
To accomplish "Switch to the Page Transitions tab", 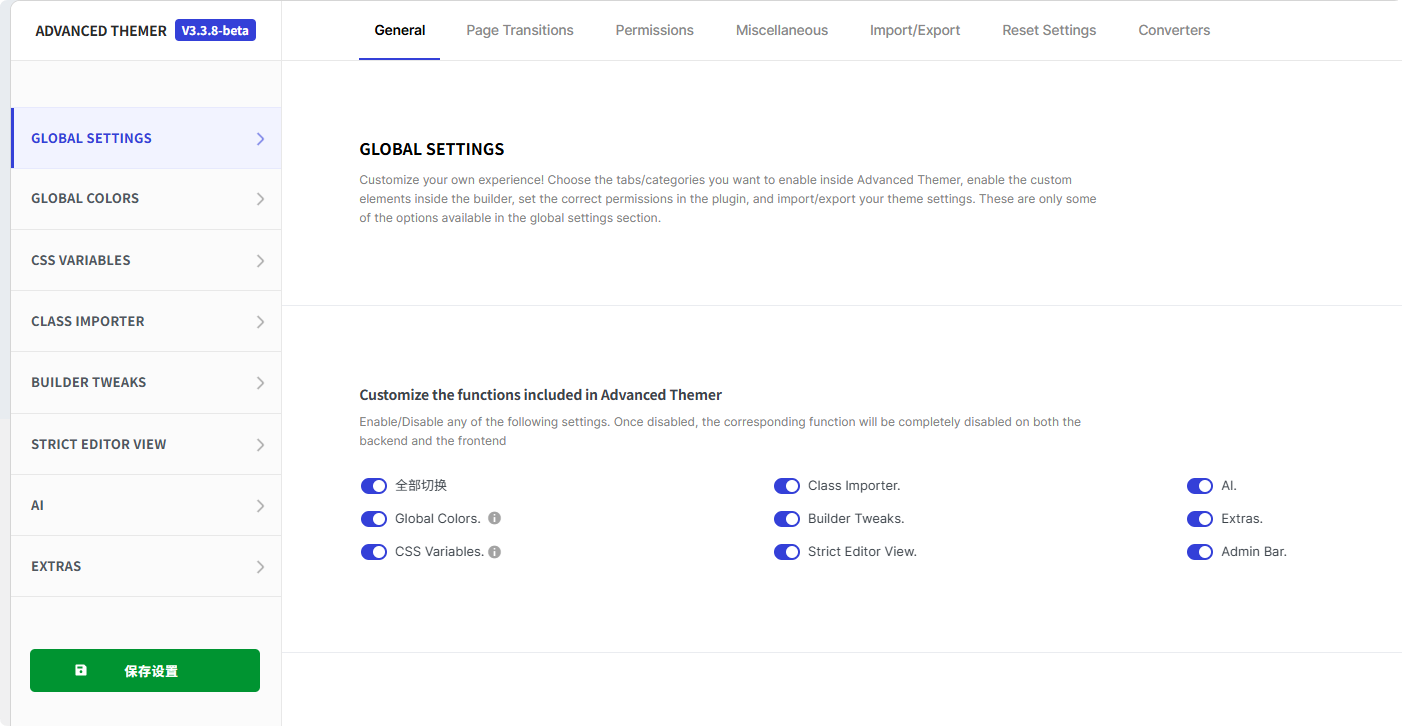I will point(520,30).
